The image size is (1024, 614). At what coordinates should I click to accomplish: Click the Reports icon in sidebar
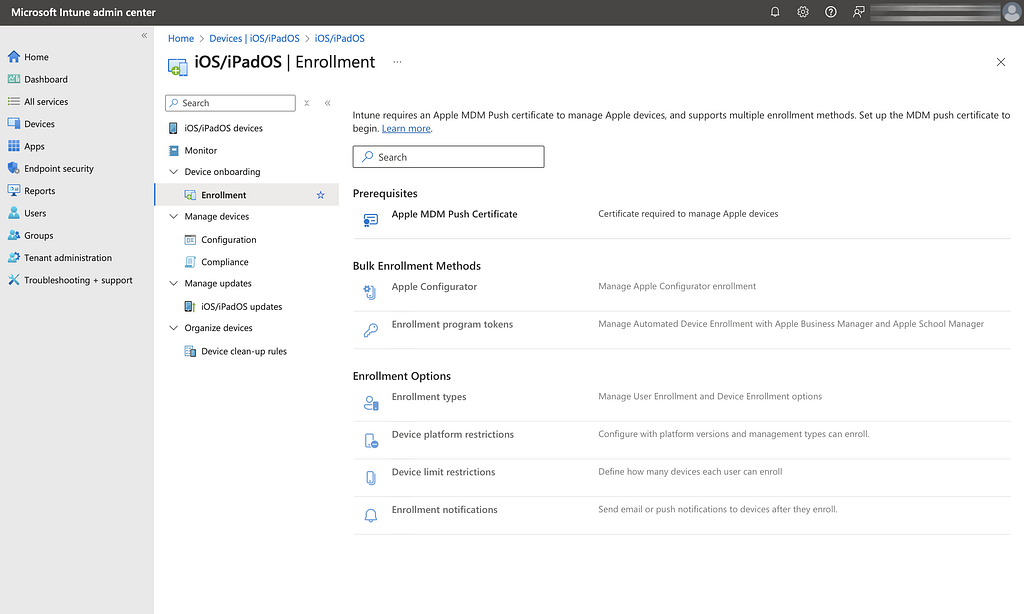[14, 190]
